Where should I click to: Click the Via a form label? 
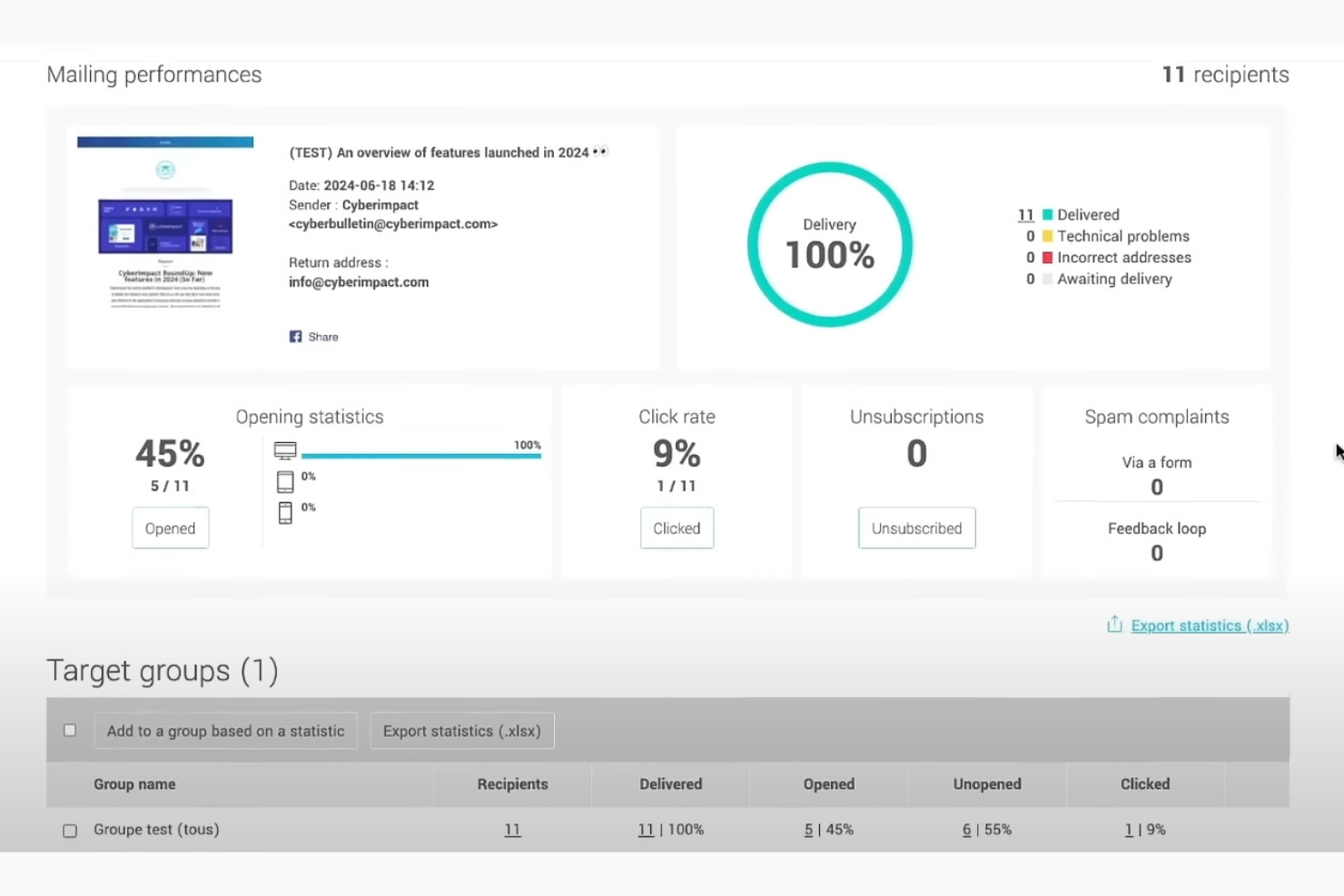click(x=1157, y=462)
